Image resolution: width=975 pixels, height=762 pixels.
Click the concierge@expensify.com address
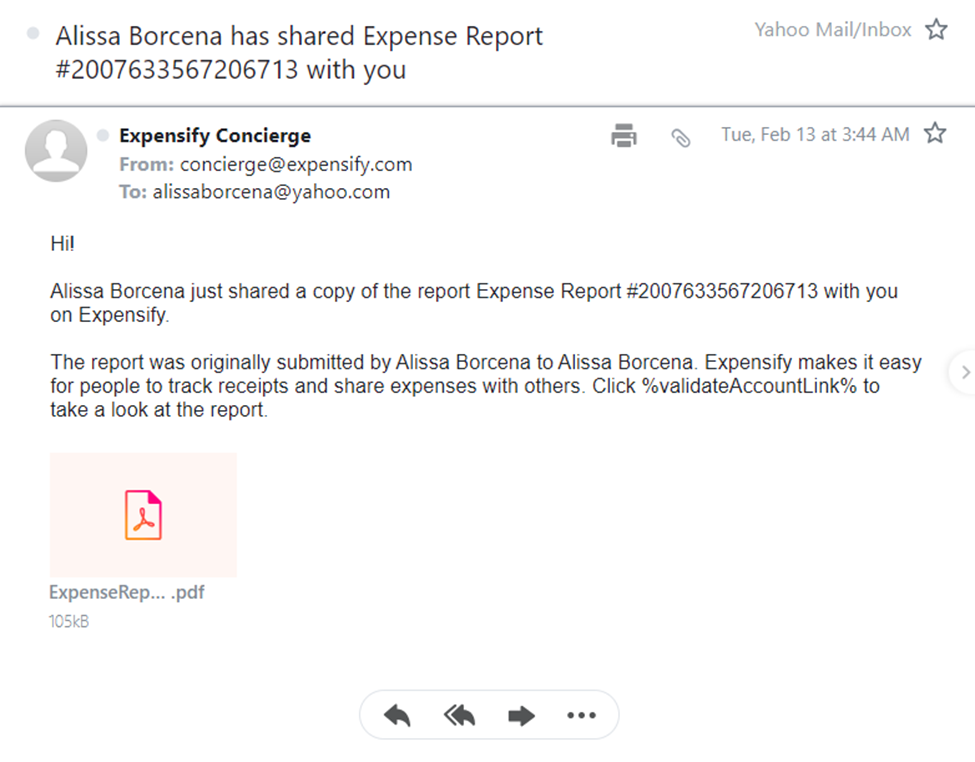[x=296, y=164]
